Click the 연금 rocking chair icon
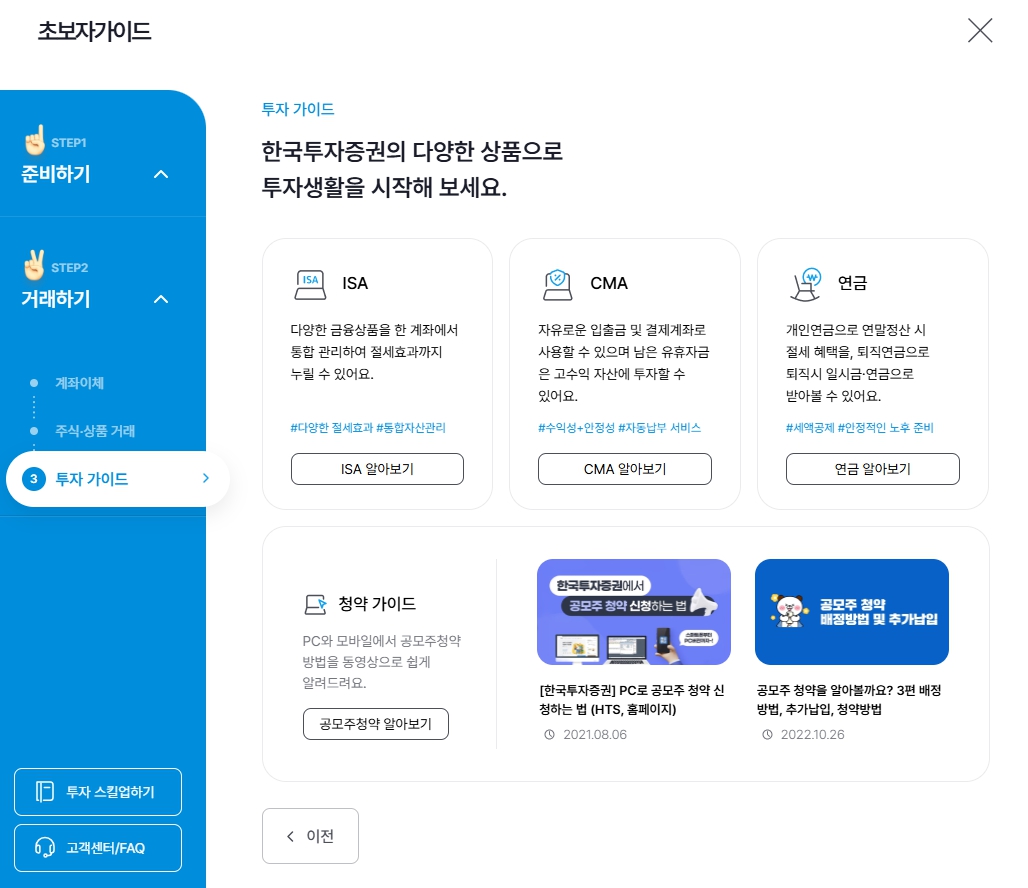1028x888 pixels. (806, 285)
